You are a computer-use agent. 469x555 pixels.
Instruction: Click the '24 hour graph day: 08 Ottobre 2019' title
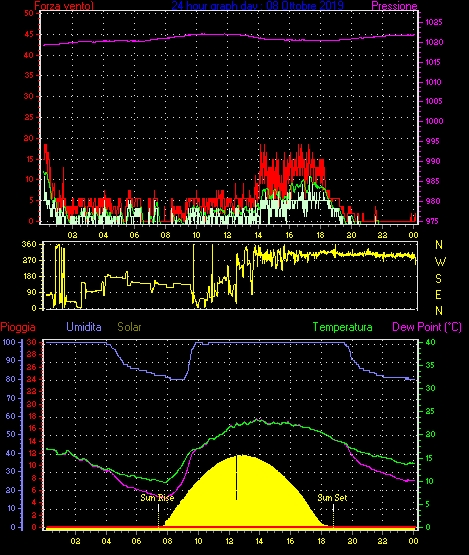point(257,5)
